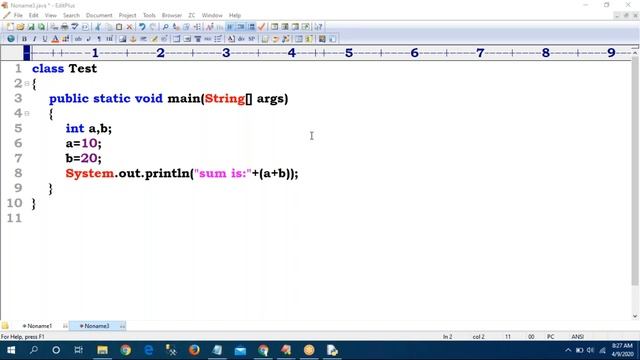Click the 'col 2' status bar entry

[478, 337]
